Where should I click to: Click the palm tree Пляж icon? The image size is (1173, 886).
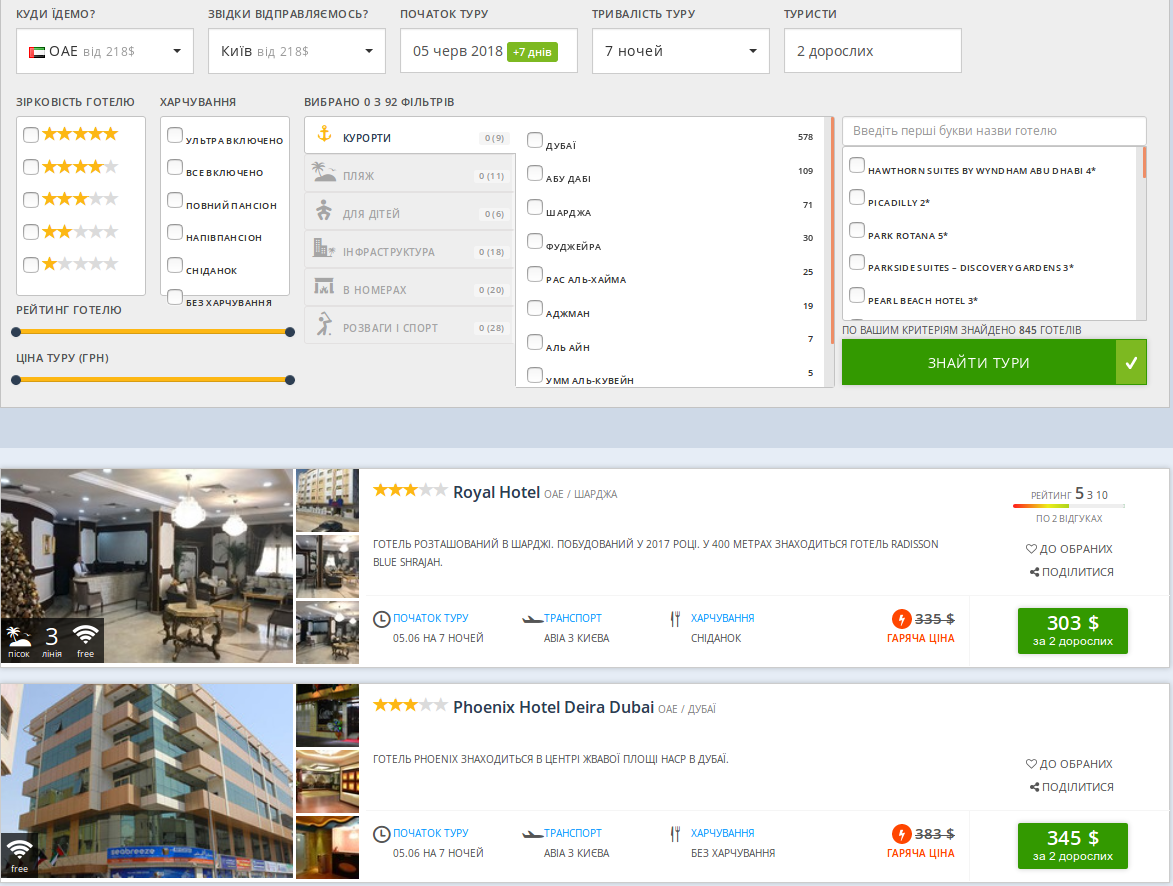point(323,174)
